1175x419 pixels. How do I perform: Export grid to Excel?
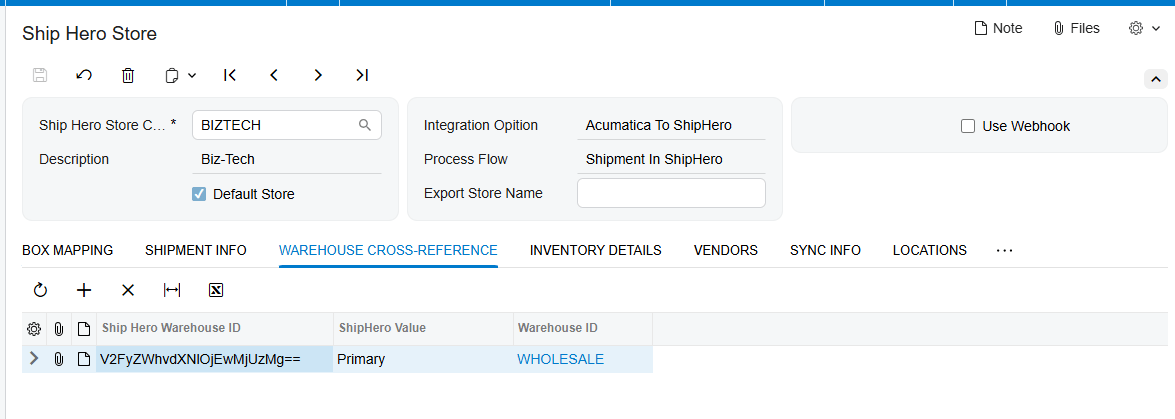[x=216, y=290]
